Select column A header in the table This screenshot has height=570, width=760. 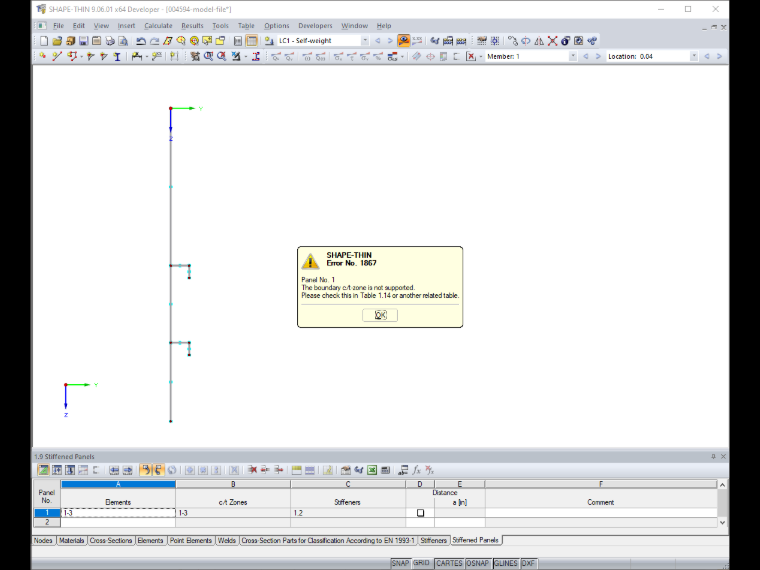point(118,484)
